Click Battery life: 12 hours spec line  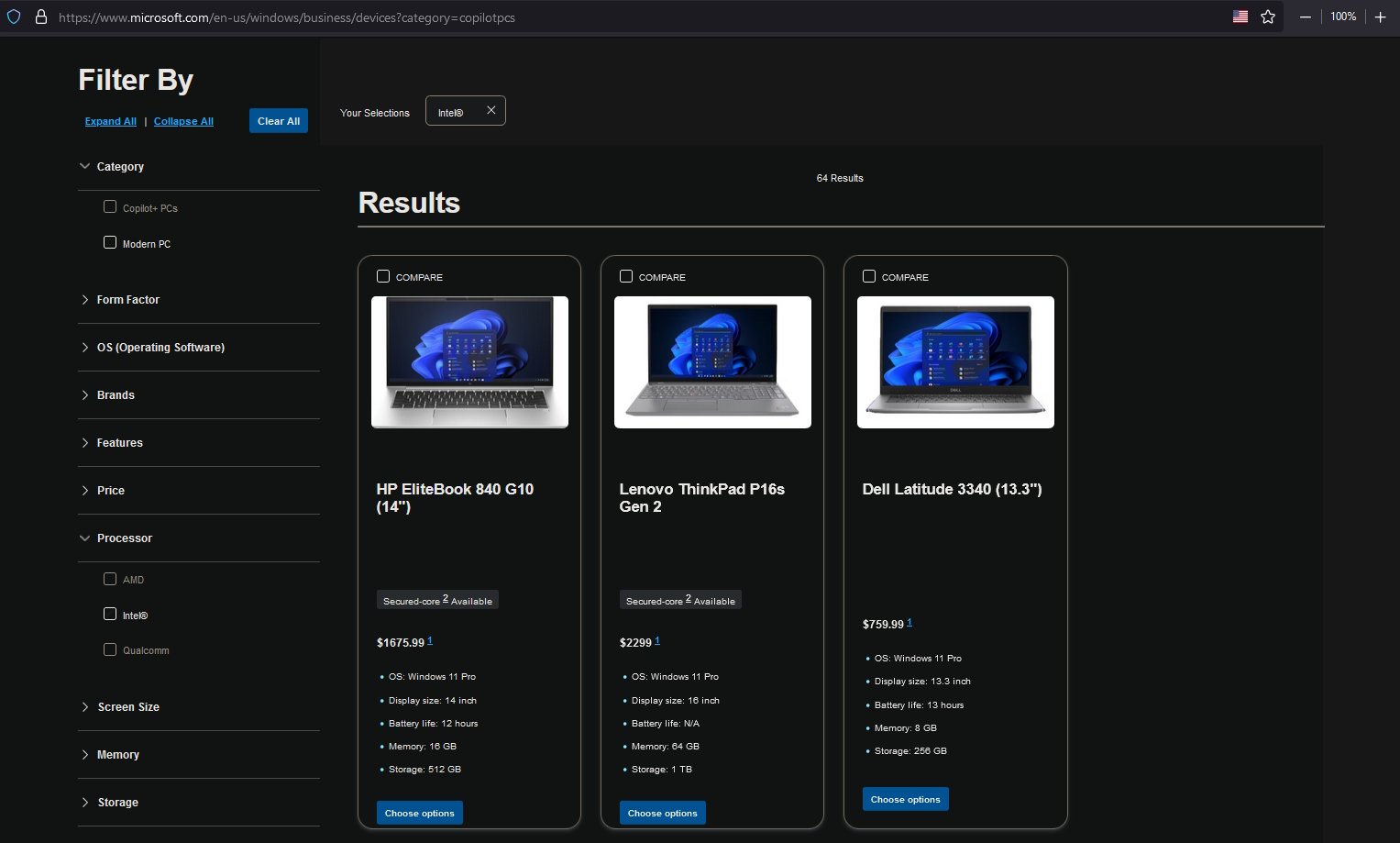coord(433,724)
